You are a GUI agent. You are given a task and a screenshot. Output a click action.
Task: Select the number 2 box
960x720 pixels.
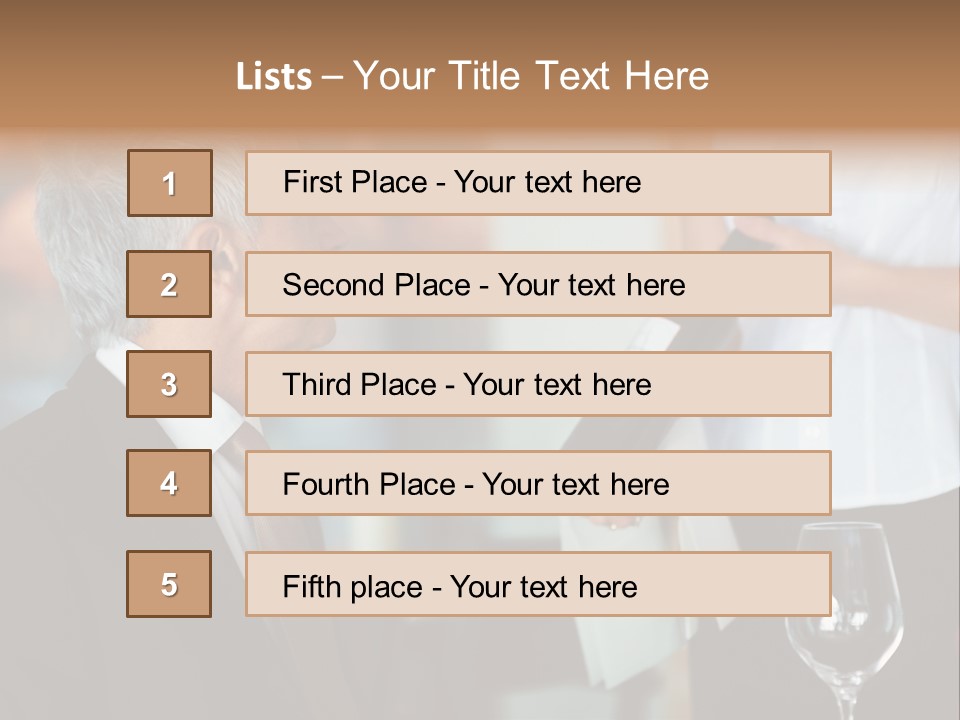click(169, 284)
